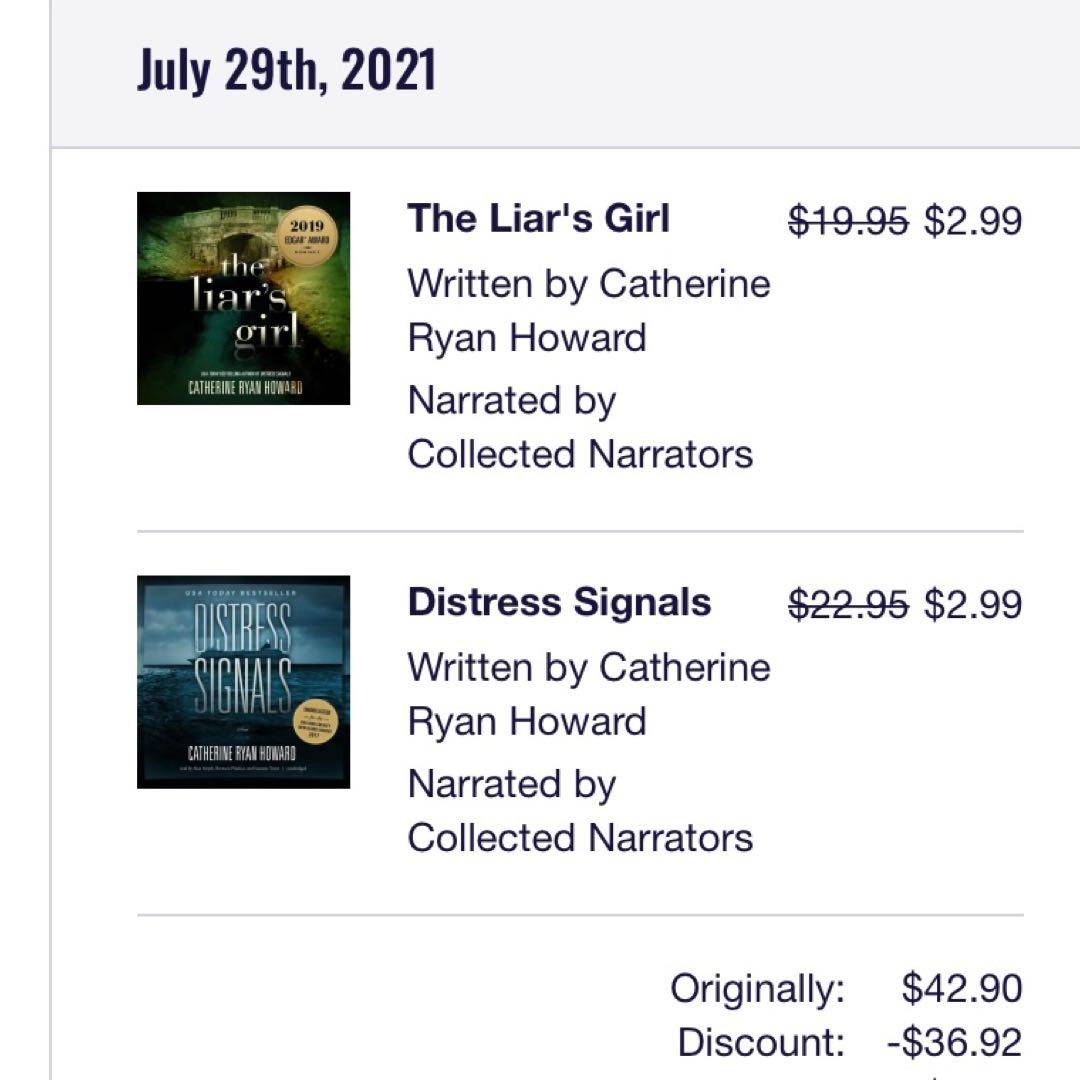The width and height of the screenshot is (1080, 1080).
Task: Open The Liar's Girl cover thumbnail
Action: pos(243,298)
